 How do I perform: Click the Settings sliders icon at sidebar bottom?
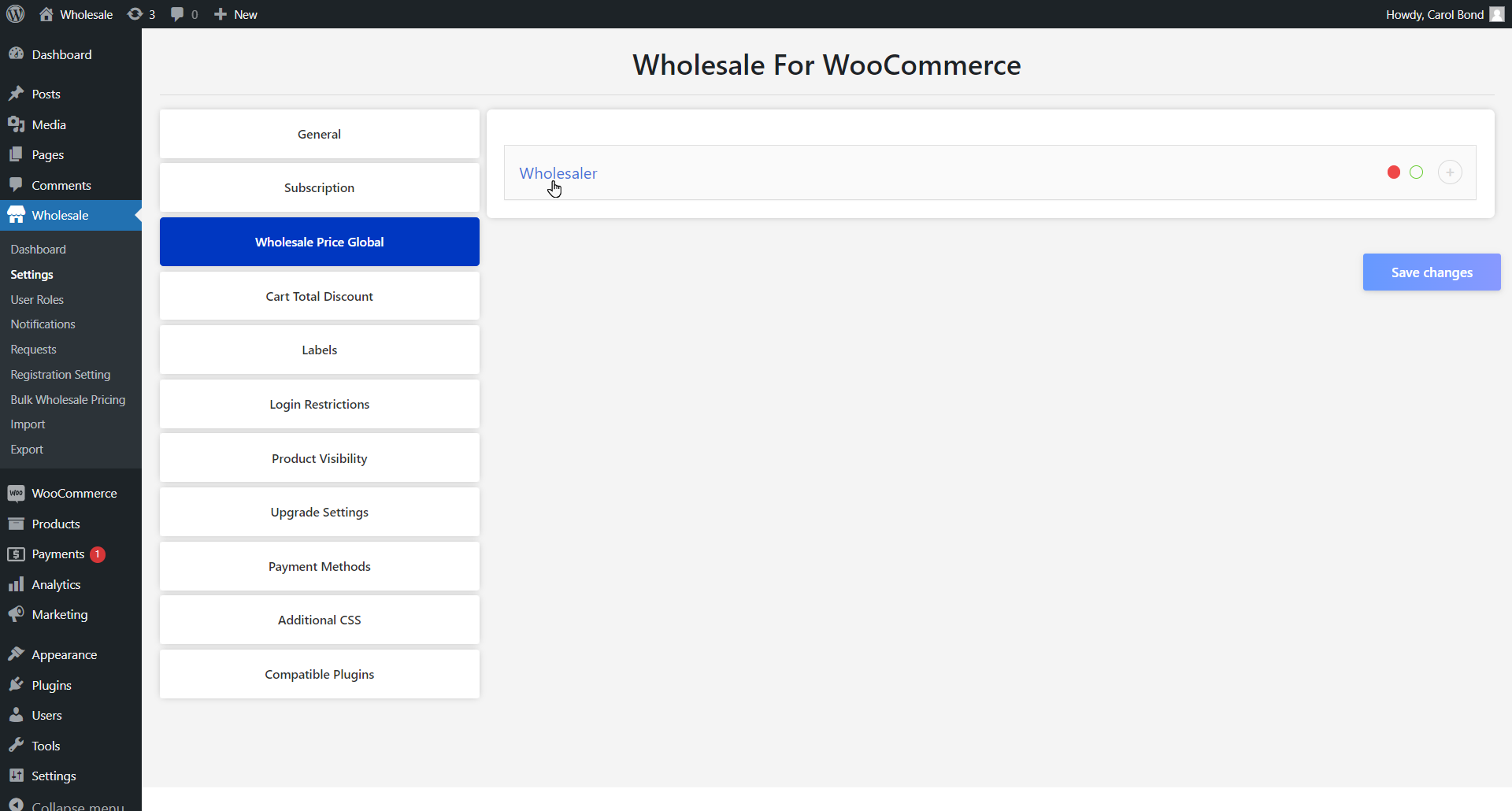click(x=16, y=776)
